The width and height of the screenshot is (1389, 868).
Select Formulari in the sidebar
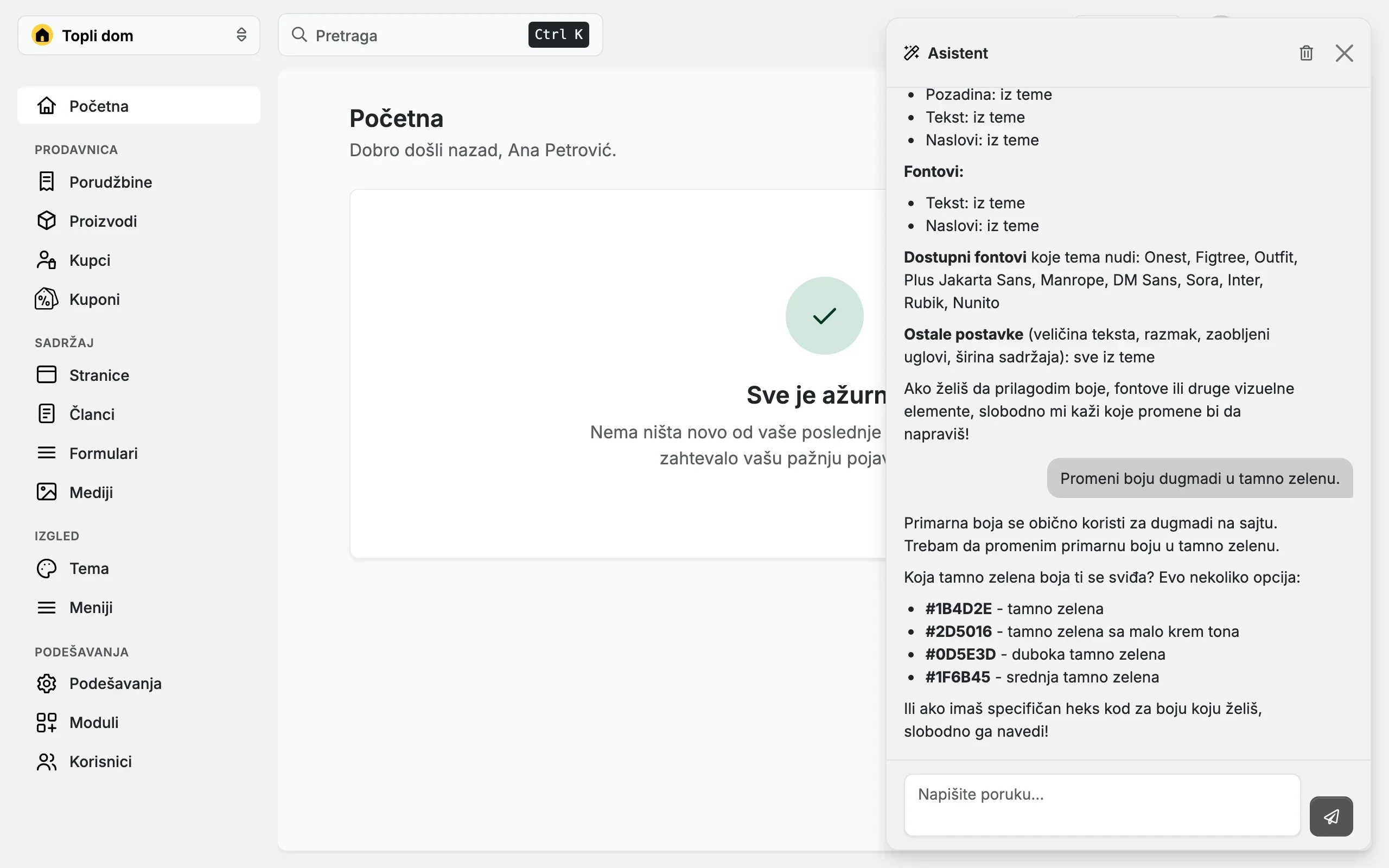pyautogui.click(x=139, y=453)
